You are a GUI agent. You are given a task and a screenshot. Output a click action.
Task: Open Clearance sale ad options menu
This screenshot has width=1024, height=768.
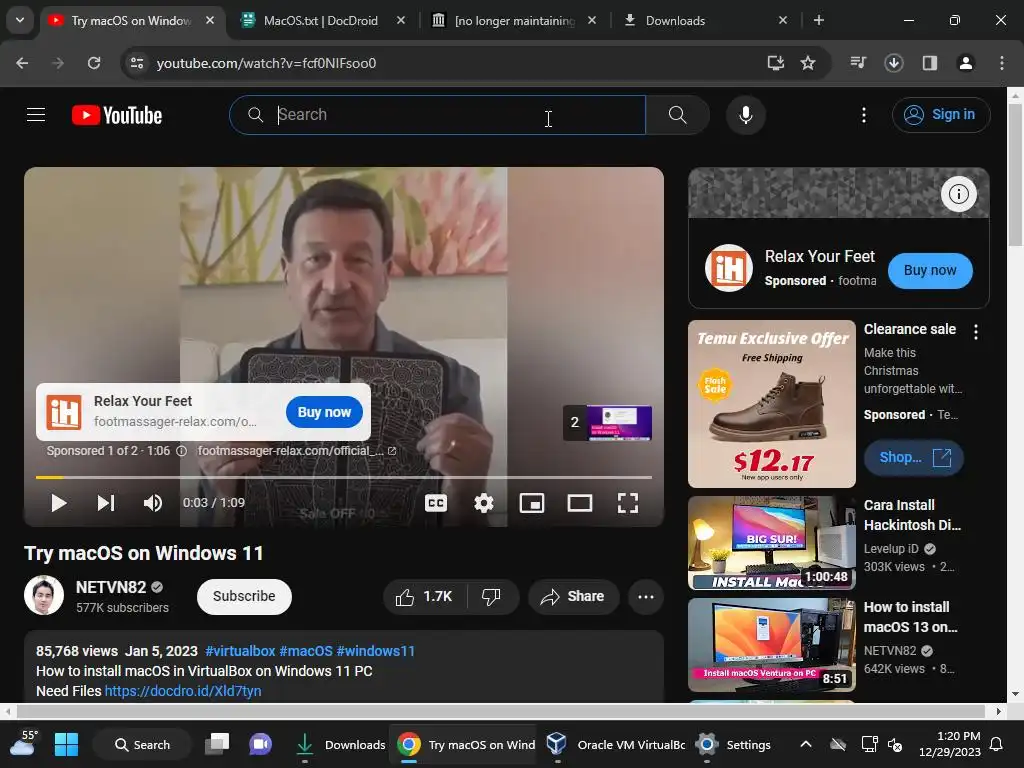click(x=976, y=332)
